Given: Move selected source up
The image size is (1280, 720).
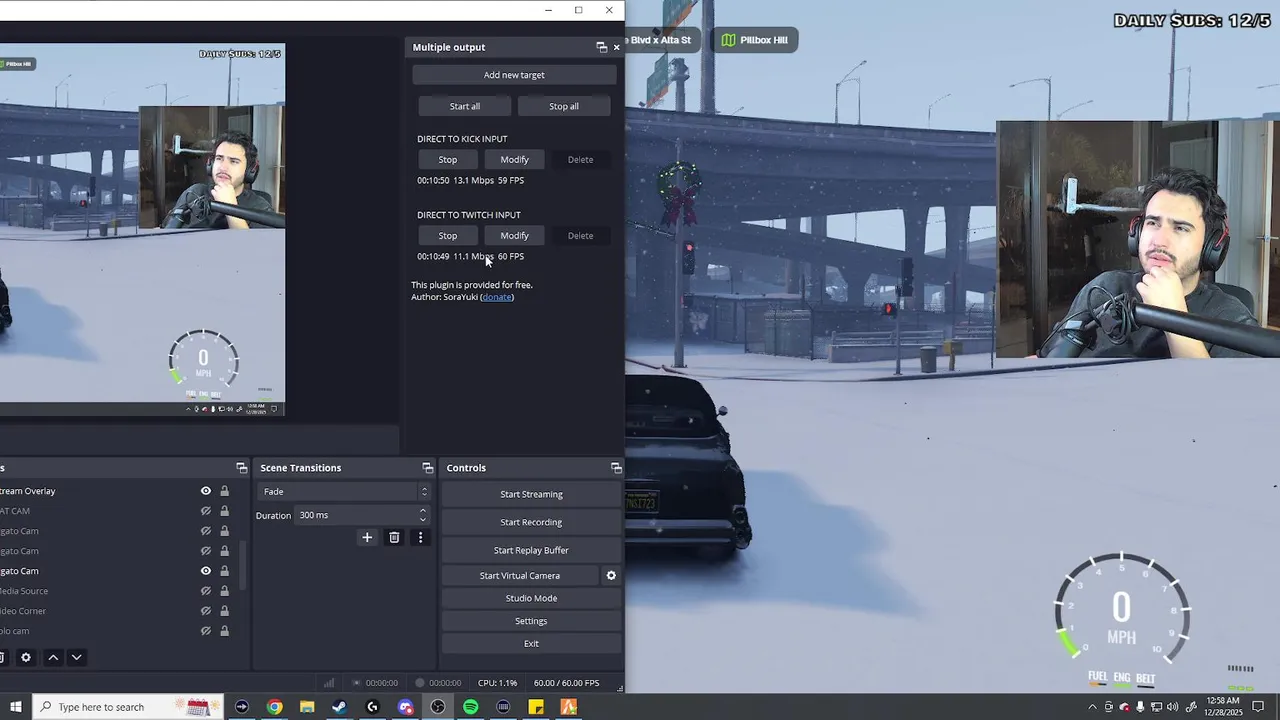Looking at the screenshot, I should 53,658.
